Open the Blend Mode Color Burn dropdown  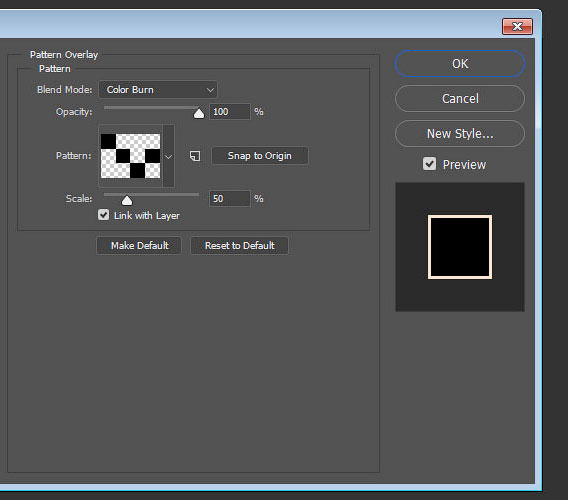(158, 89)
